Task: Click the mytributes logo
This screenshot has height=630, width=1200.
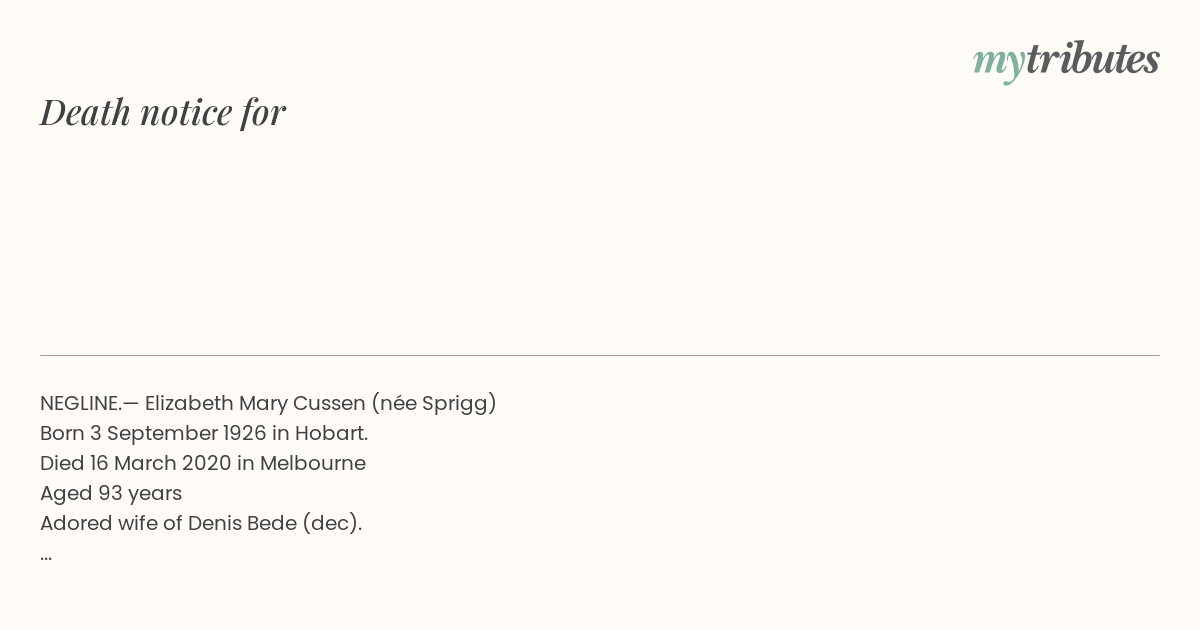Action: point(1066,61)
